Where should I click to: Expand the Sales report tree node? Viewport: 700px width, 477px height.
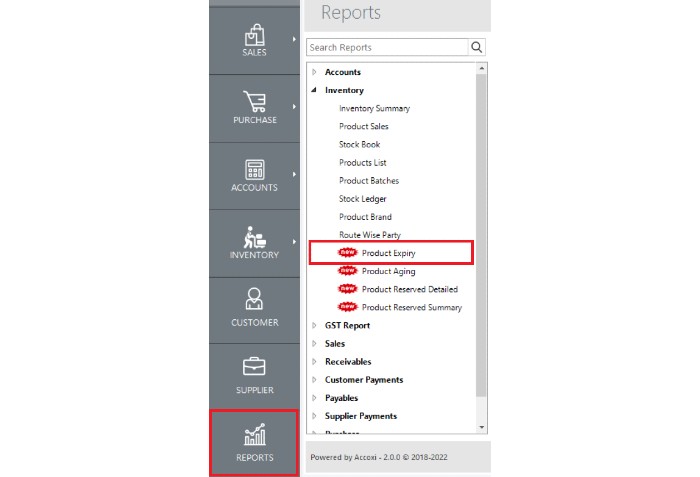[314, 343]
